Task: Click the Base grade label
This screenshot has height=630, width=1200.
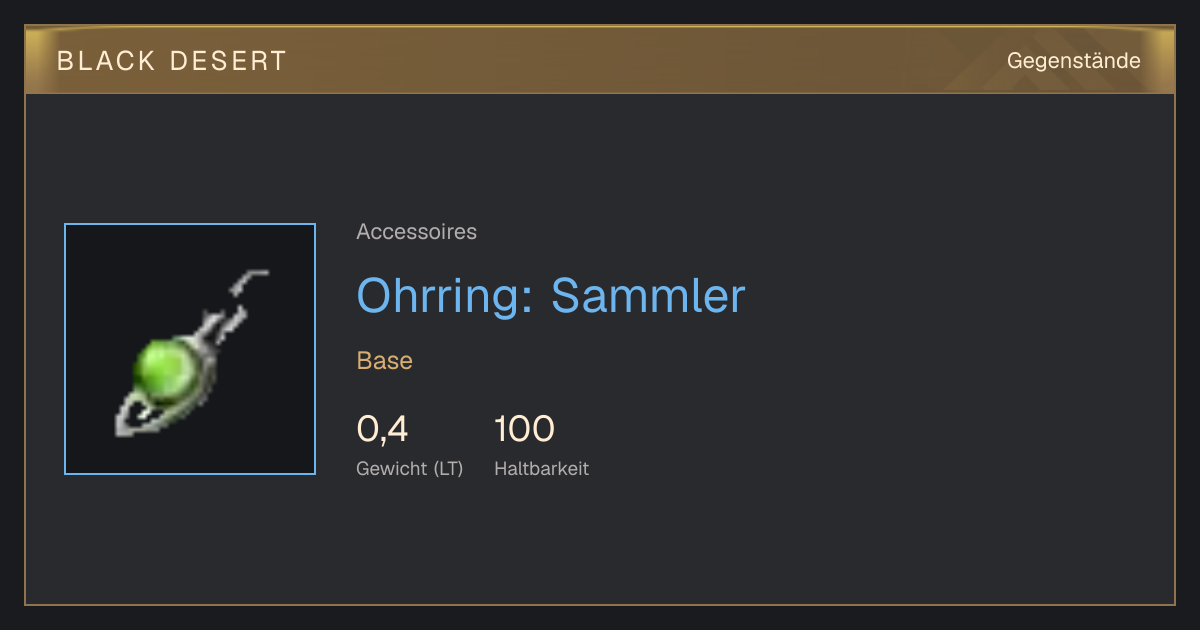Action: pos(385,361)
